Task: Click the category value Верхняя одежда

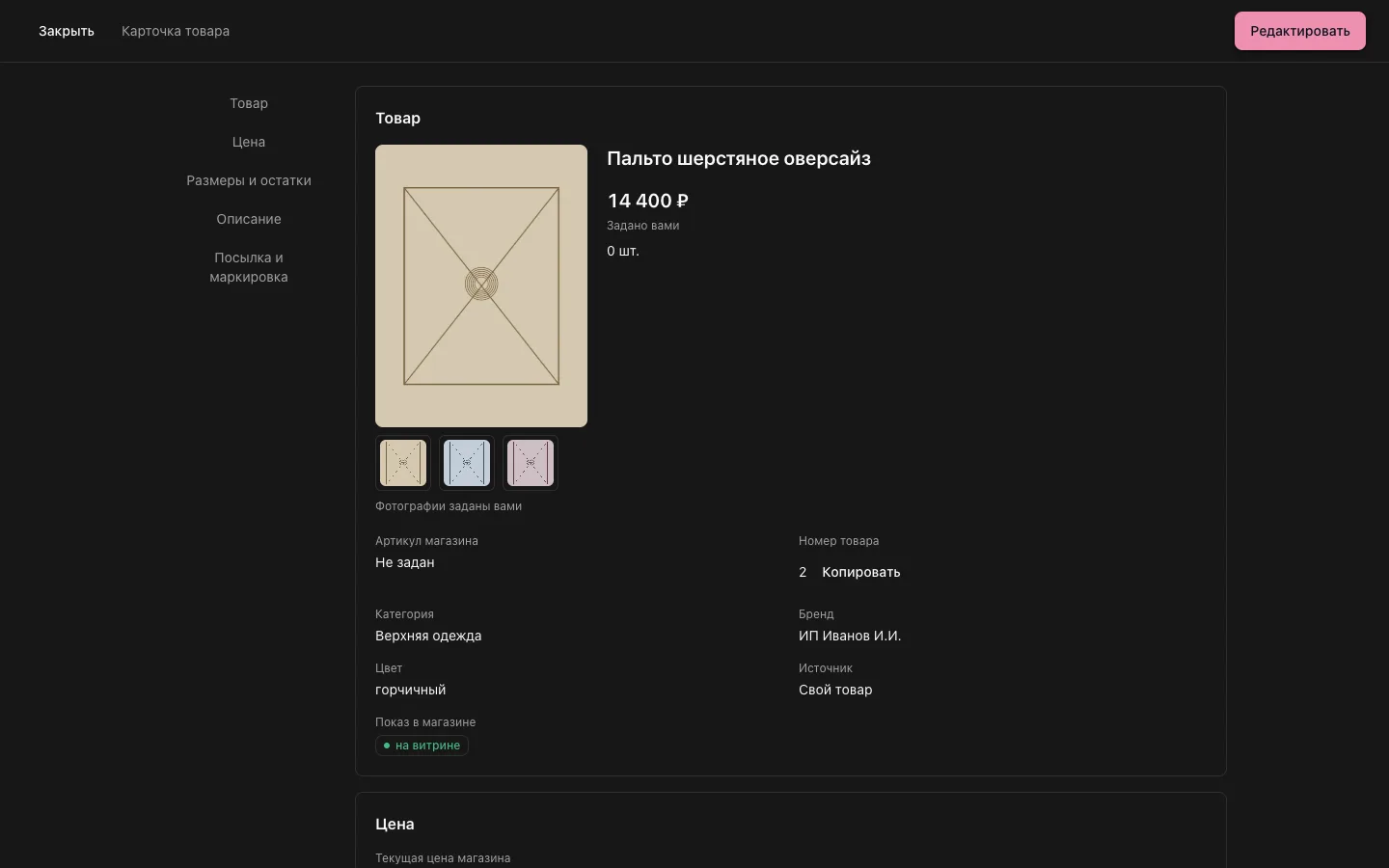Action: click(x=428, y=636)
